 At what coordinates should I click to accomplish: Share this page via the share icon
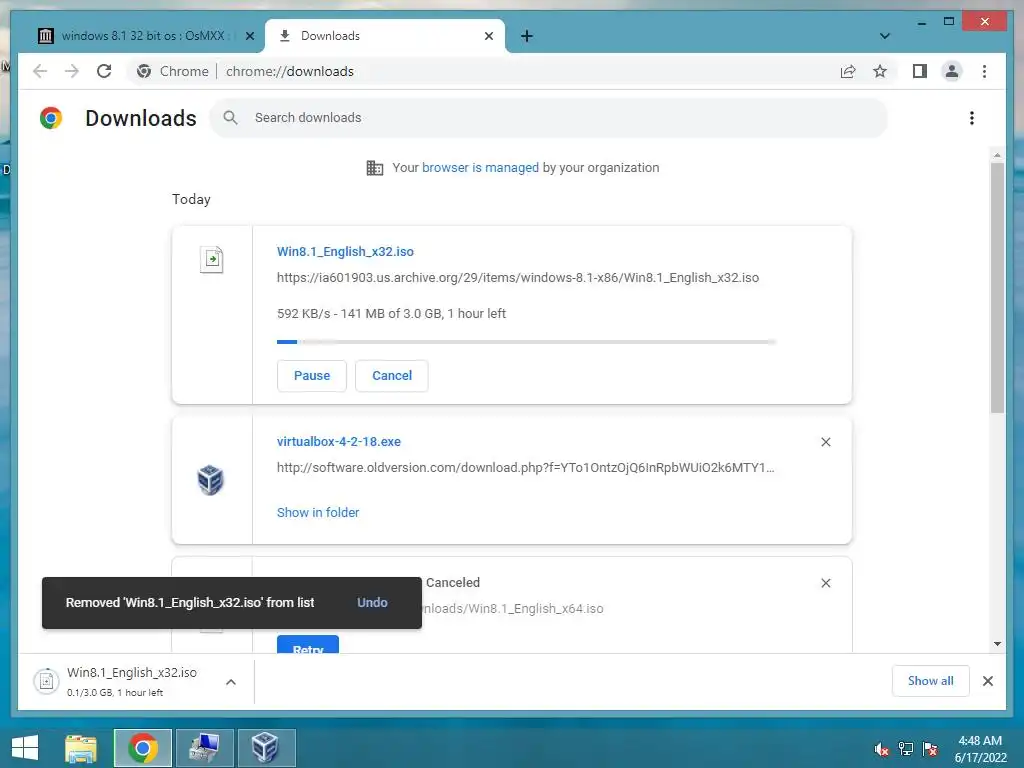848,71
